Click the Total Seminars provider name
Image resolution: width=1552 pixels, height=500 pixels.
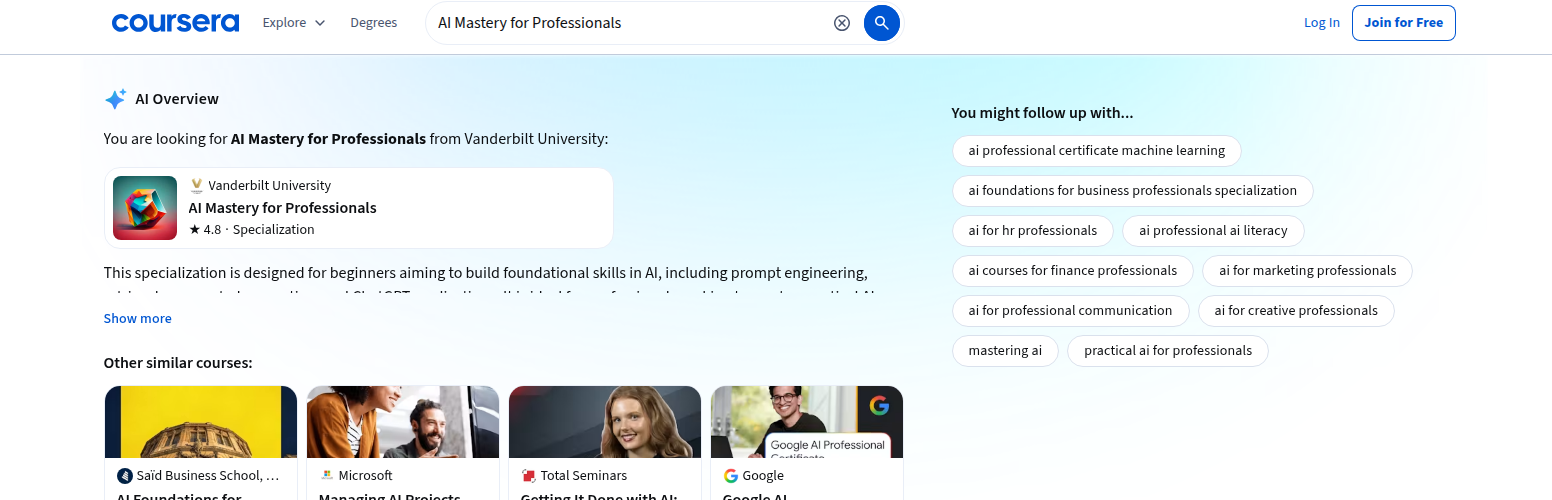click(584, 476)
